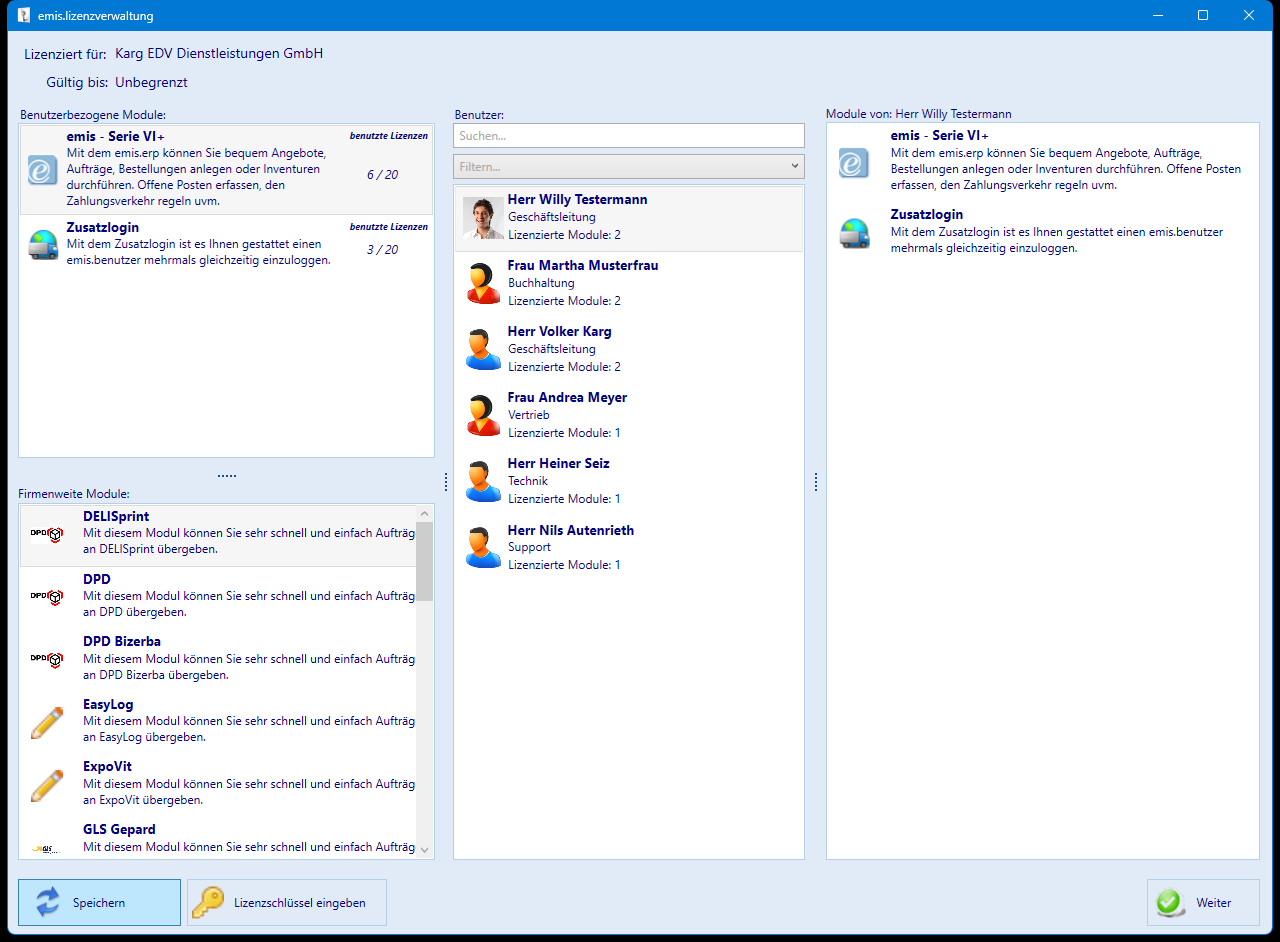Click the EasyLog pencil icon
This screenshot has width=1280, height=942.
pos(47,722)
